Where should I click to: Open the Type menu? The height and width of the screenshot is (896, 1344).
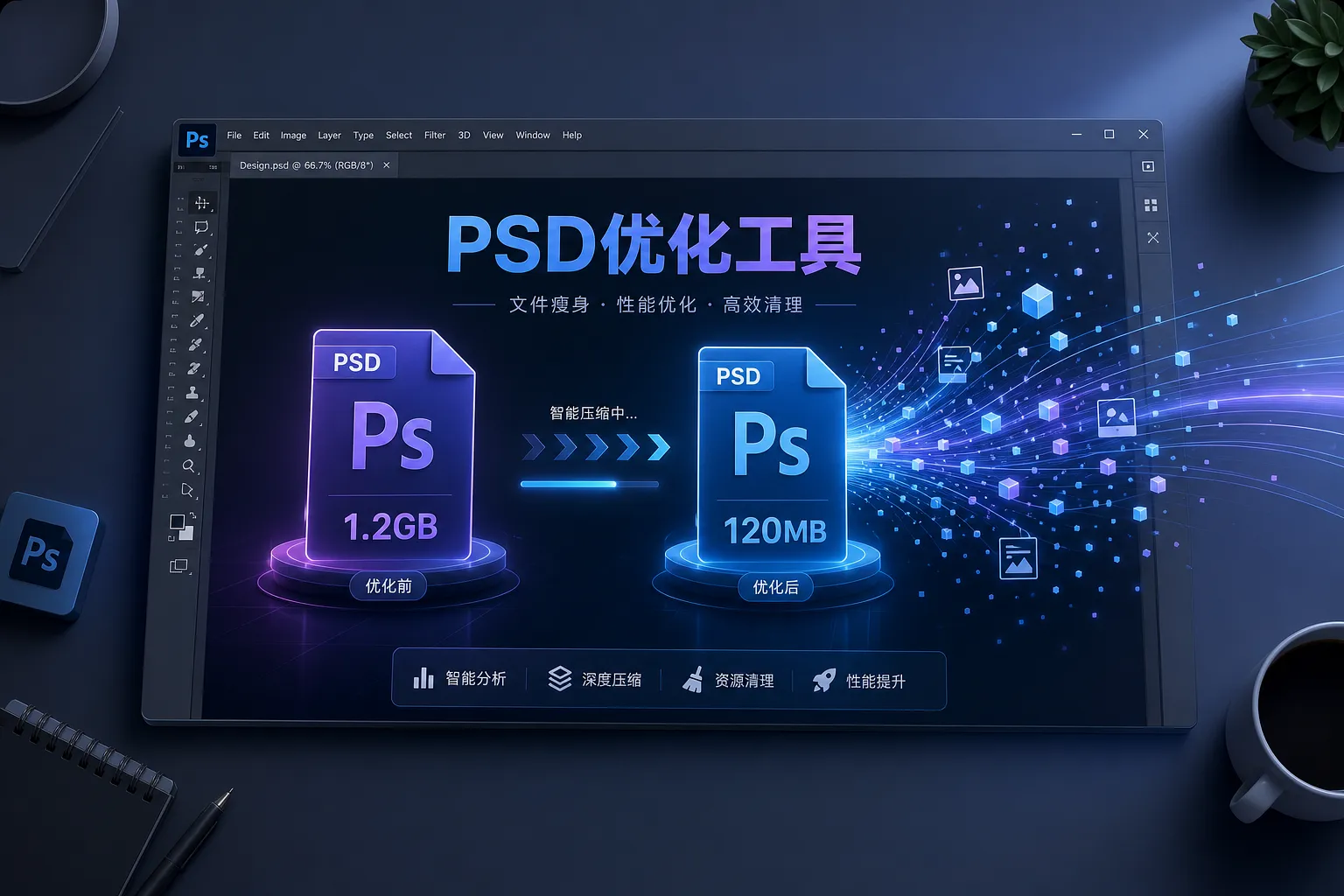tap(363, 136)
